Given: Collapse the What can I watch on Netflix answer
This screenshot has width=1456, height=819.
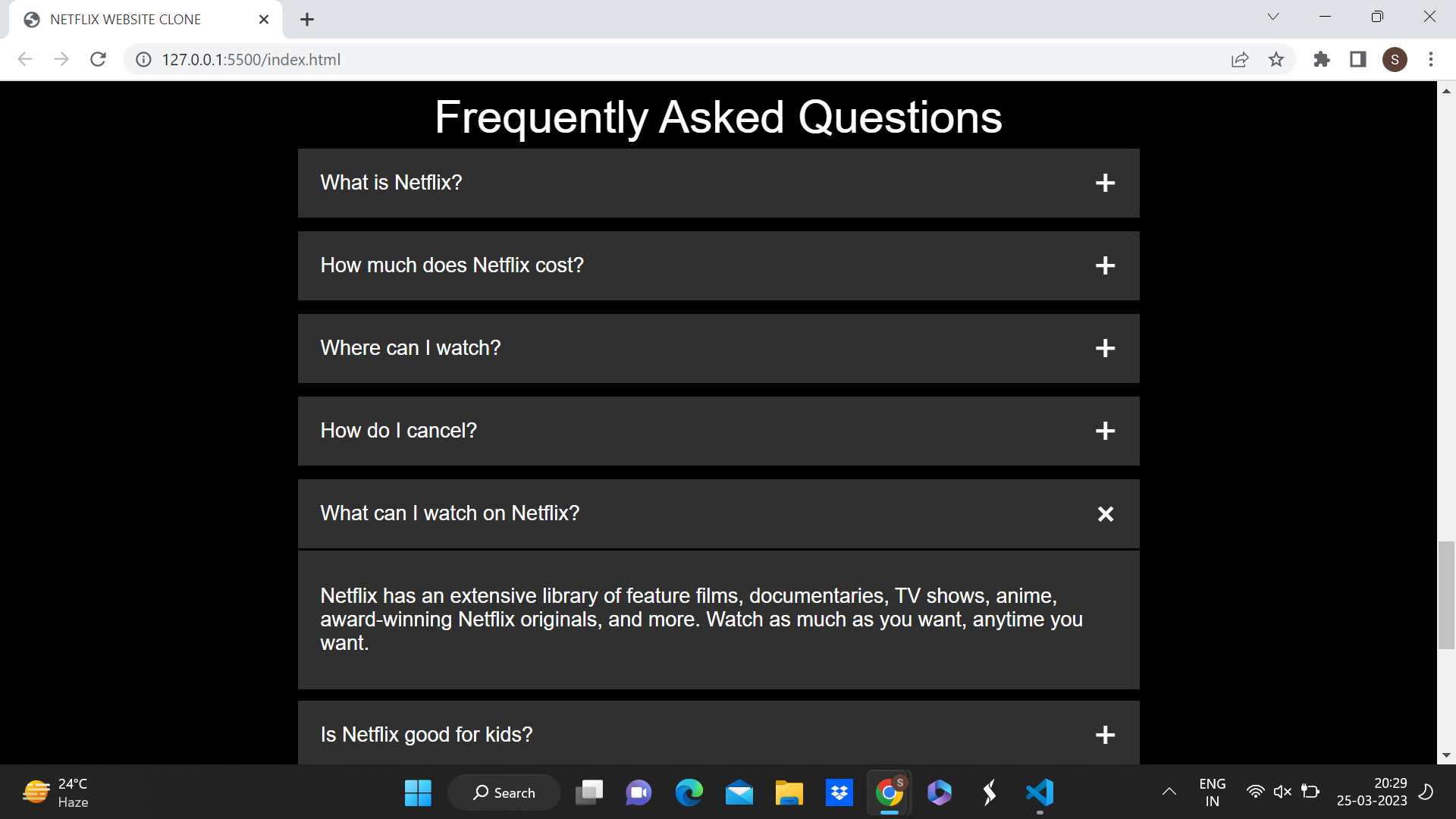Looking at the screenshot, I should tap(1105, 513).
